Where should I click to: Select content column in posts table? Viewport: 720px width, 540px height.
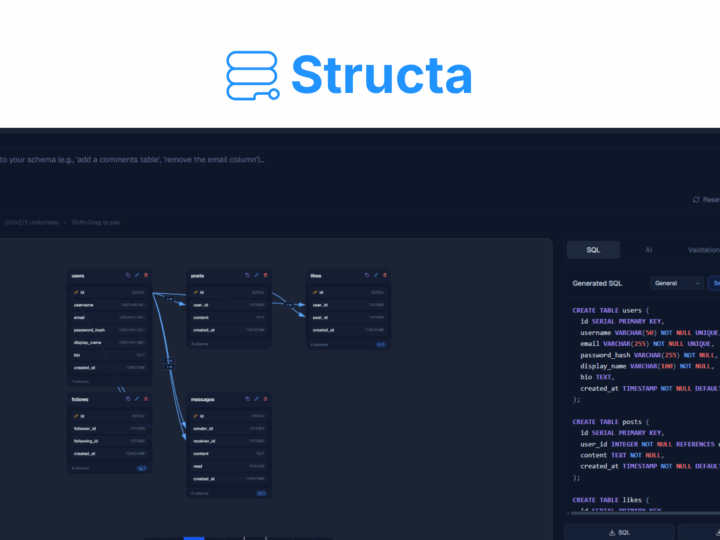[229, 318]
